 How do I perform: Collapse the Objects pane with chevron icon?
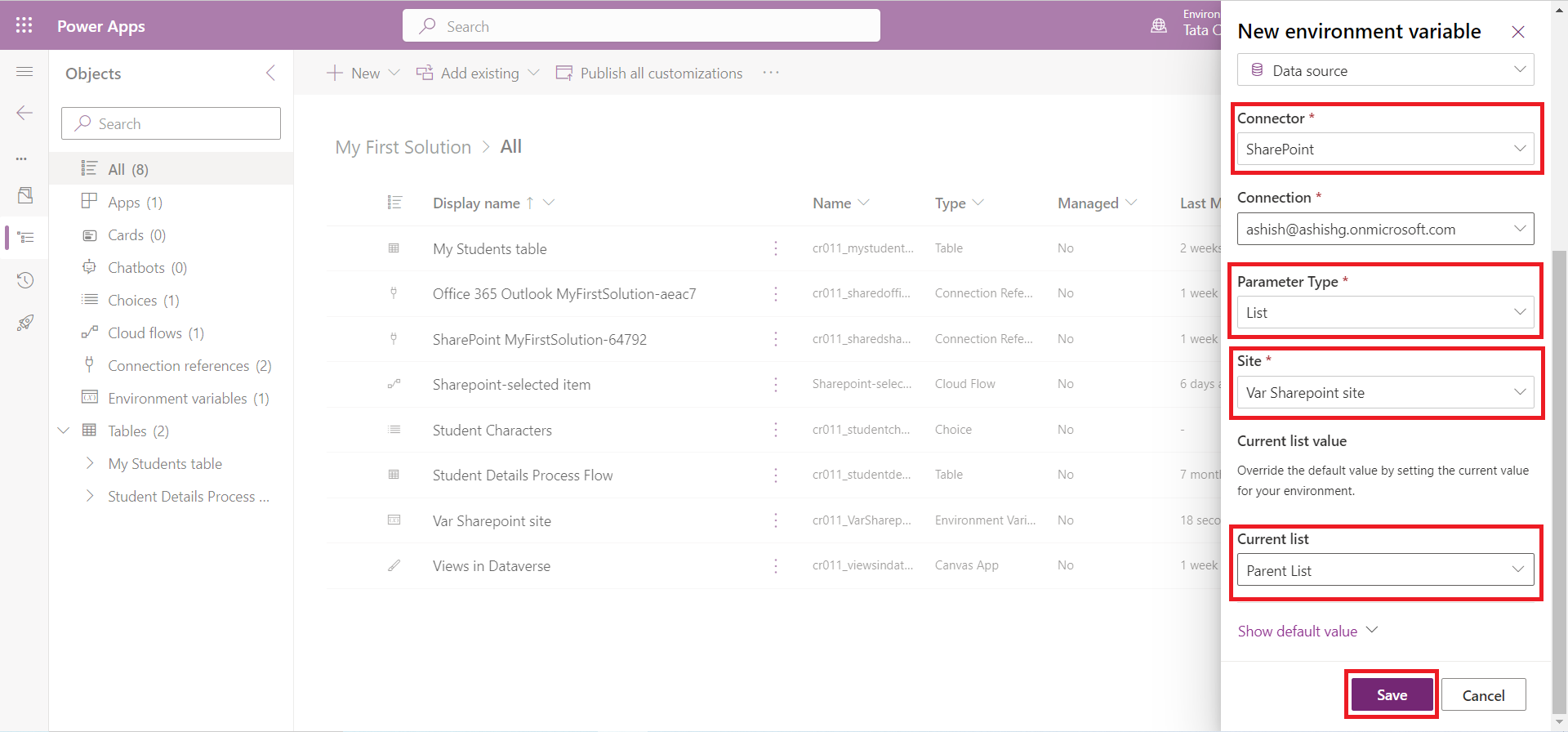pos(270,73)
